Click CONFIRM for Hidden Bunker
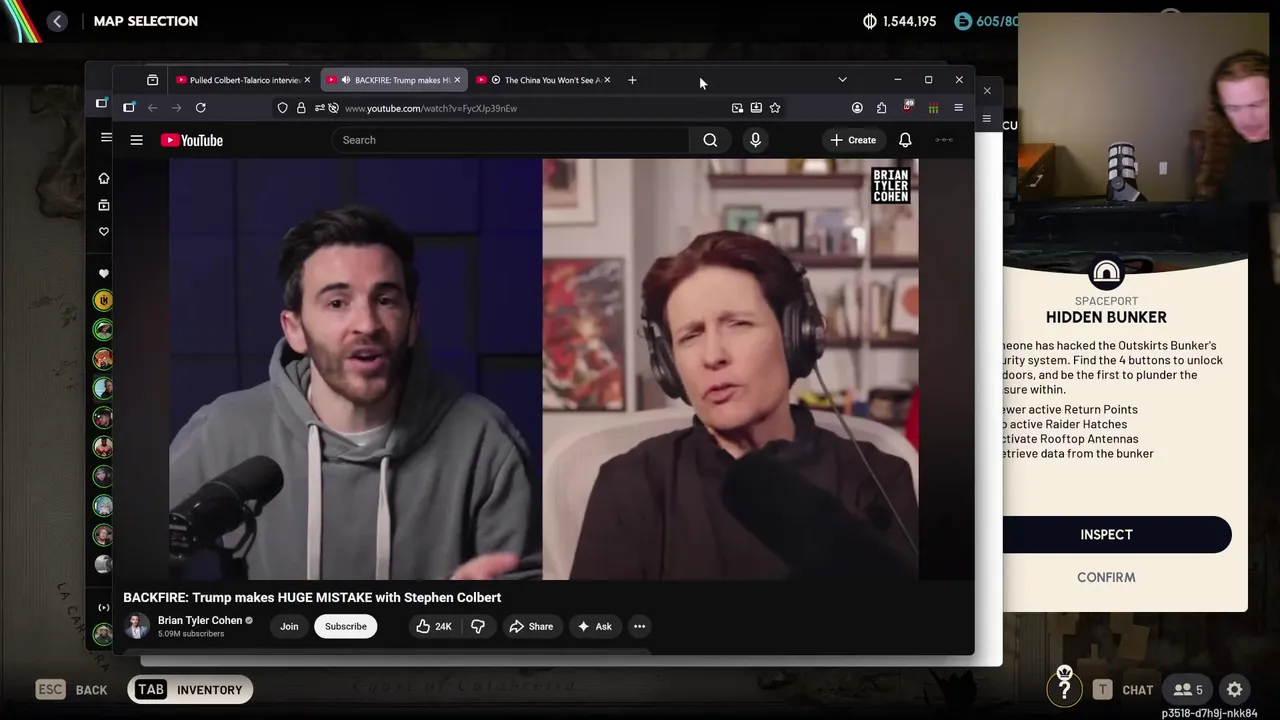Screen dimensions: 1280x720 pyautogui.click(x=1106, y=577)
